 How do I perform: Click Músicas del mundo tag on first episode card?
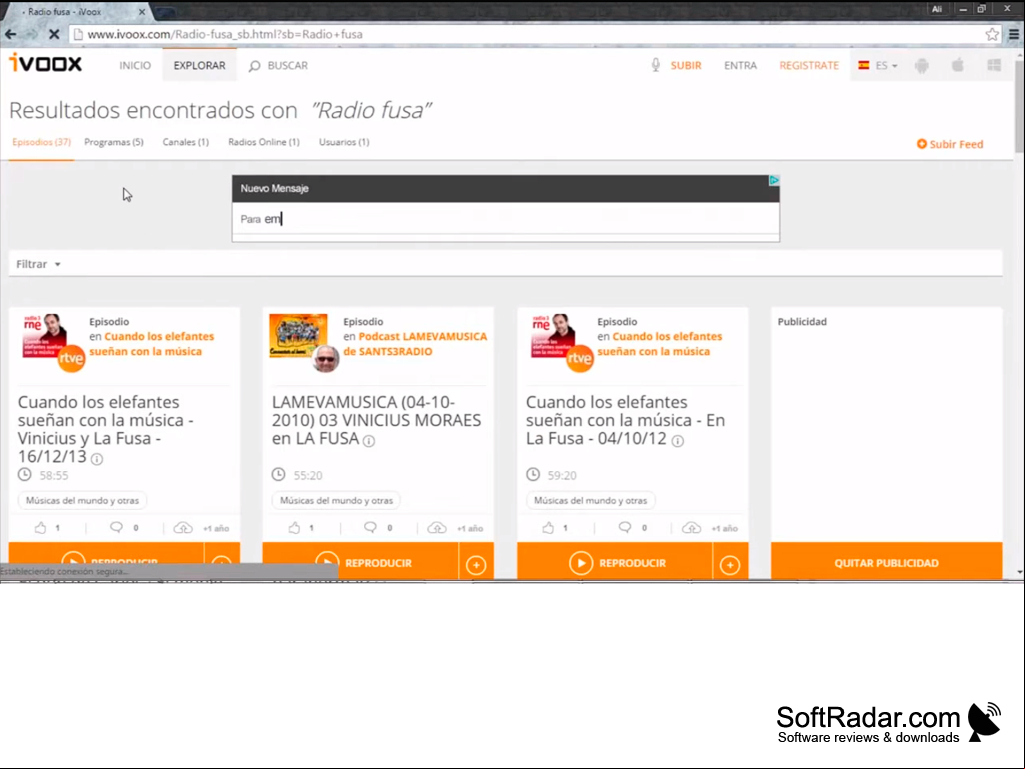click(x=82, y=500)
